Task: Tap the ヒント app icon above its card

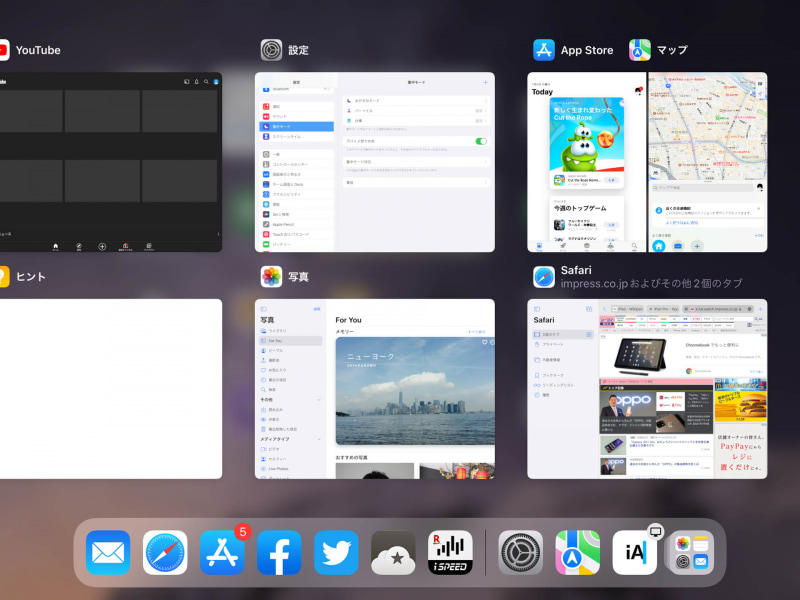Action: tap(4, 277)
